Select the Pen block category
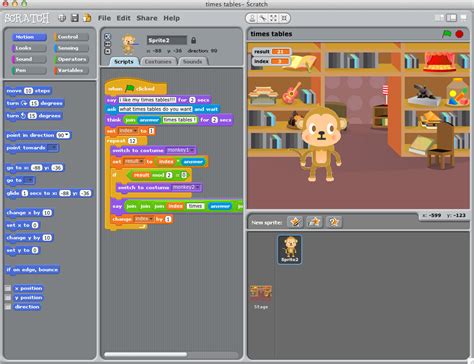The image size is (474, 364). pyautogui.click(x=29, y=70)
